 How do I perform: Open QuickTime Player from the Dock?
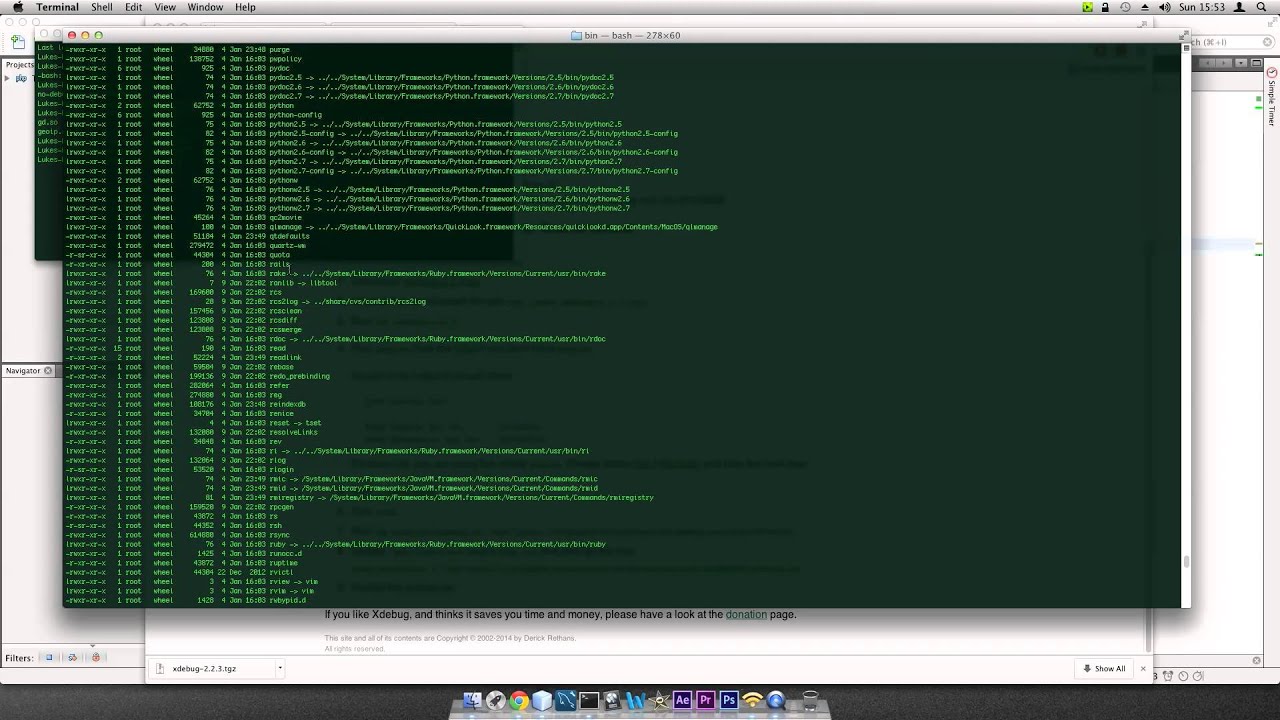[776, 700]
